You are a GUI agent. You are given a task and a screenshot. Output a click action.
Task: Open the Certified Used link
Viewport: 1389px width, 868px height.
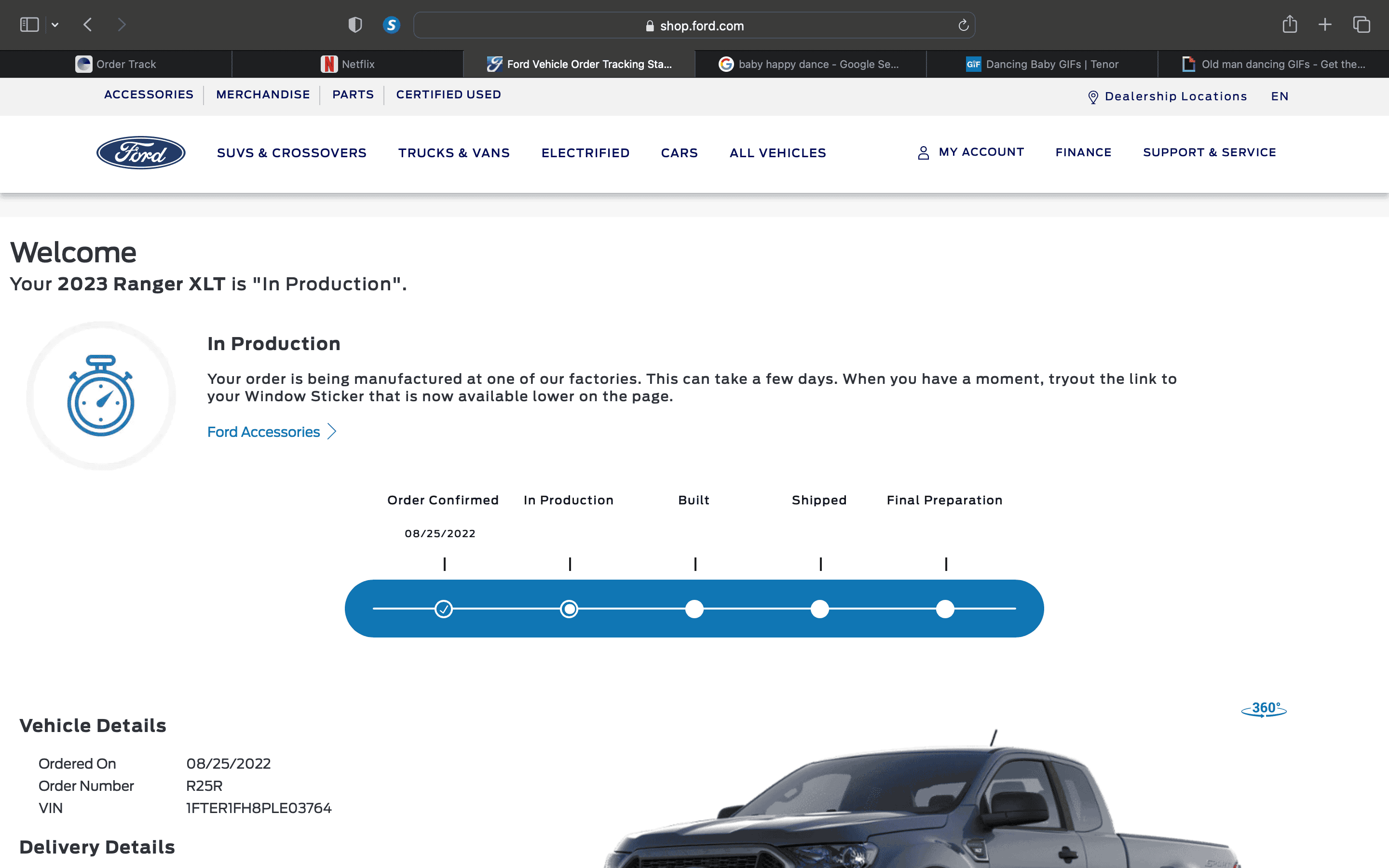coord(448,95)
